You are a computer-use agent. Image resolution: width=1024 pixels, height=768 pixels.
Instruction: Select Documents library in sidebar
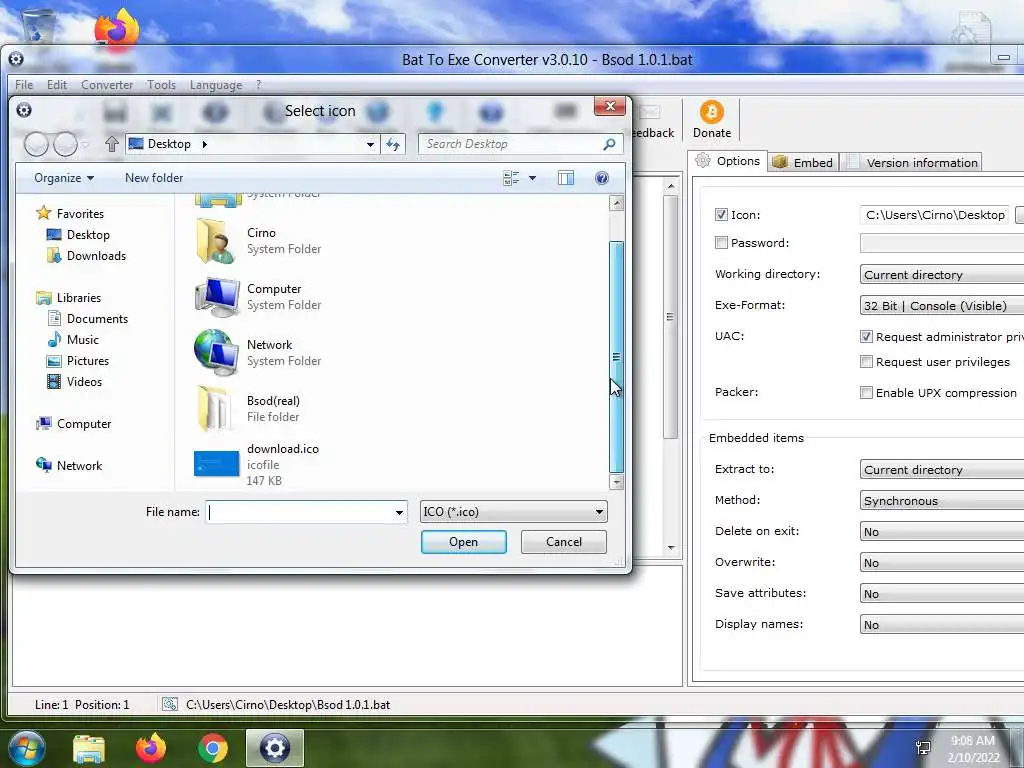click(88, 319)
